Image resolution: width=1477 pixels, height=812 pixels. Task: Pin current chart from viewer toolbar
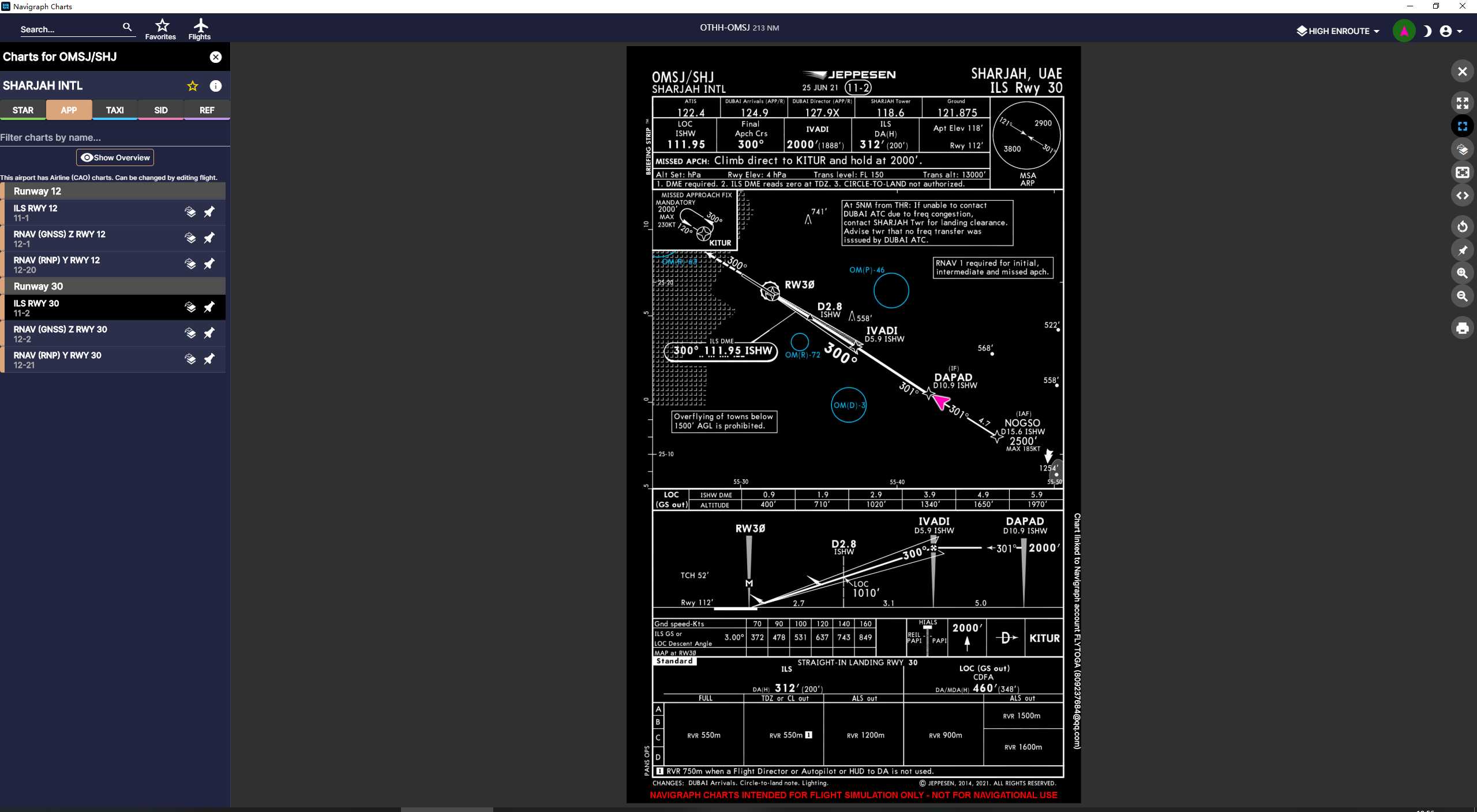pos(1462,250)
